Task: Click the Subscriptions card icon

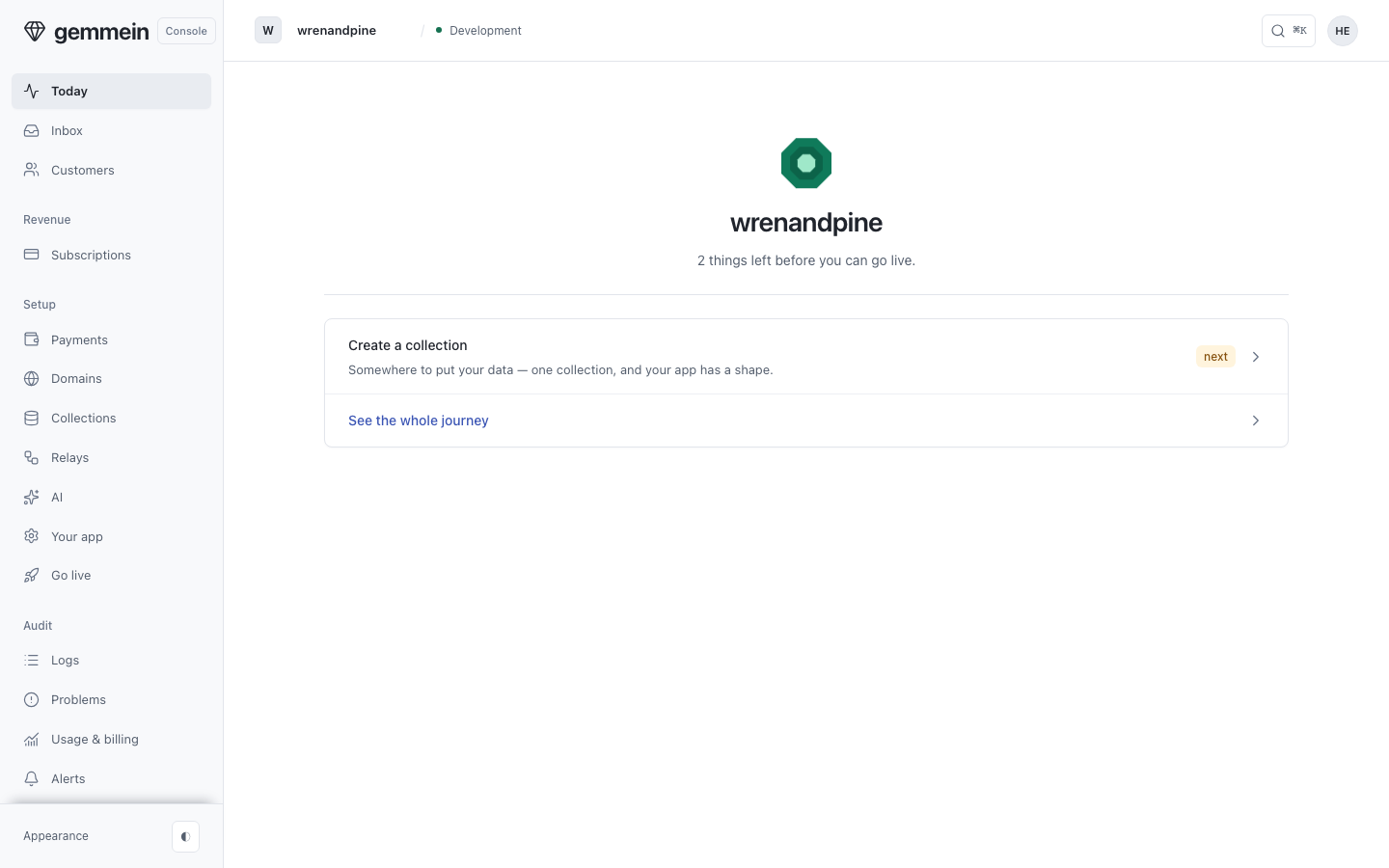Action: 32,255
